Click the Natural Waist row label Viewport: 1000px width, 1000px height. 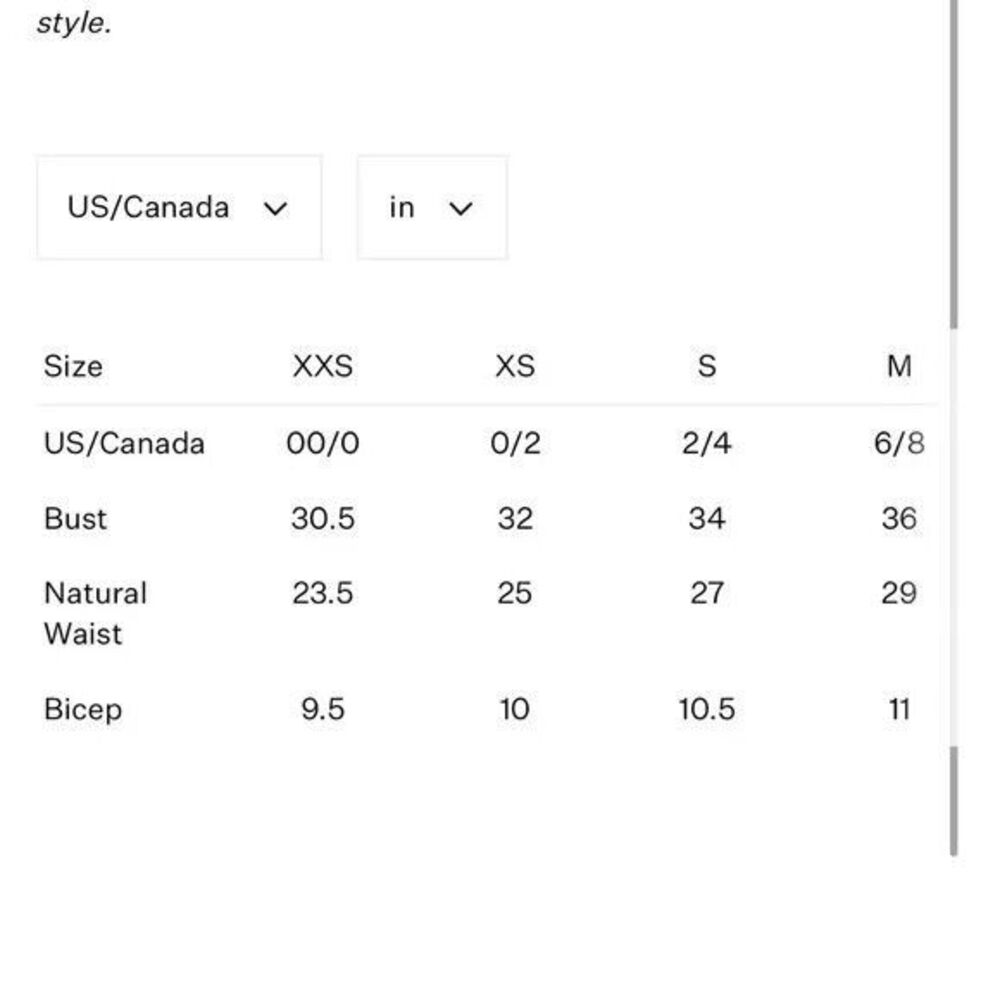(96, 614)
